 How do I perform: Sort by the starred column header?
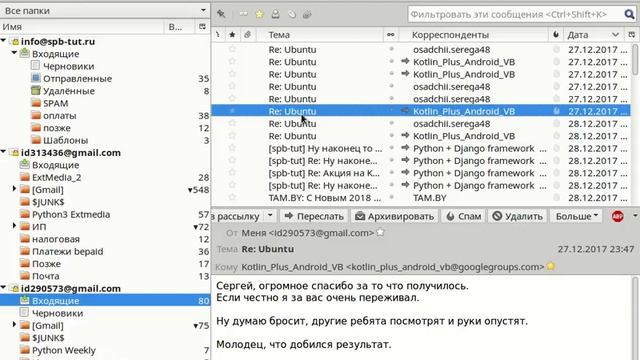(232, 35)
